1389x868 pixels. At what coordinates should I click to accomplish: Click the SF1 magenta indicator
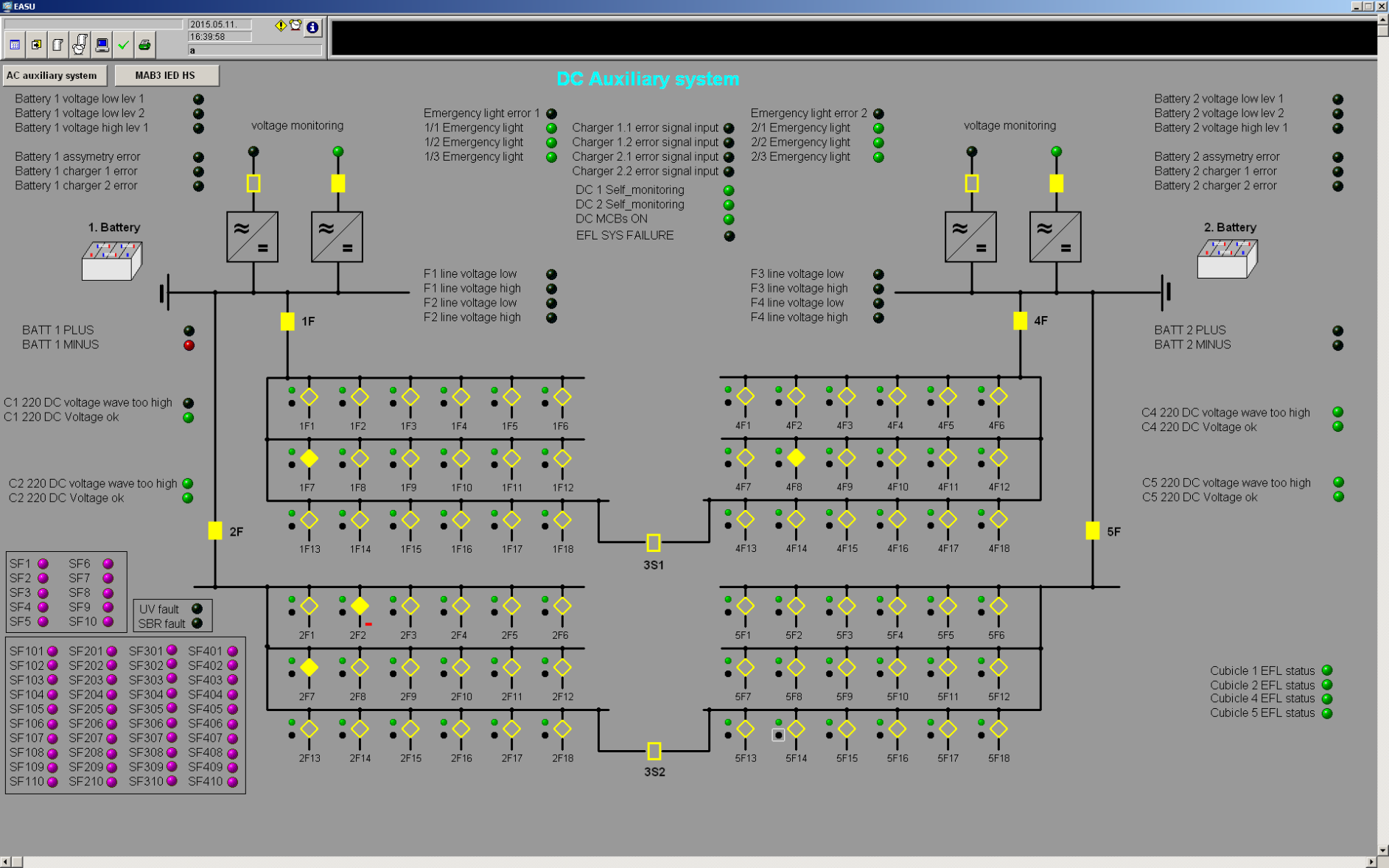pyautogui.click(x=43, y=564)
